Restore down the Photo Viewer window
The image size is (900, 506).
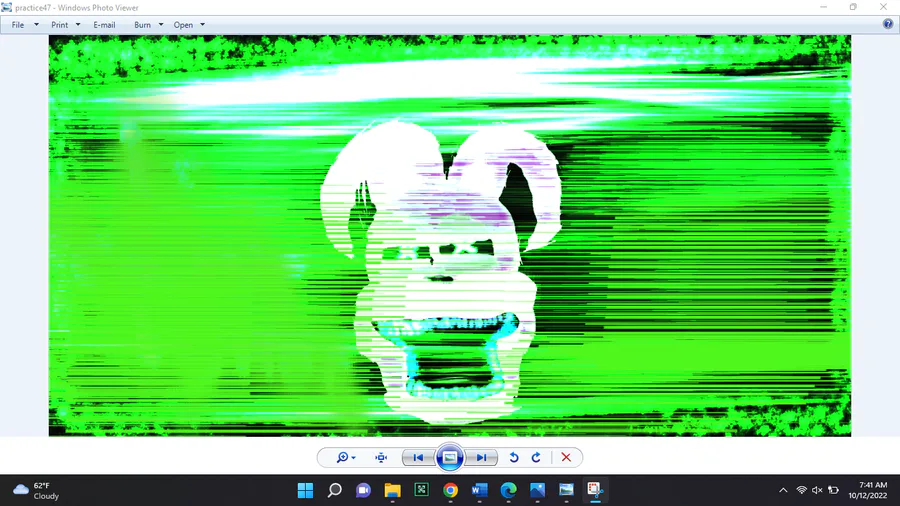tap(853, 7)
